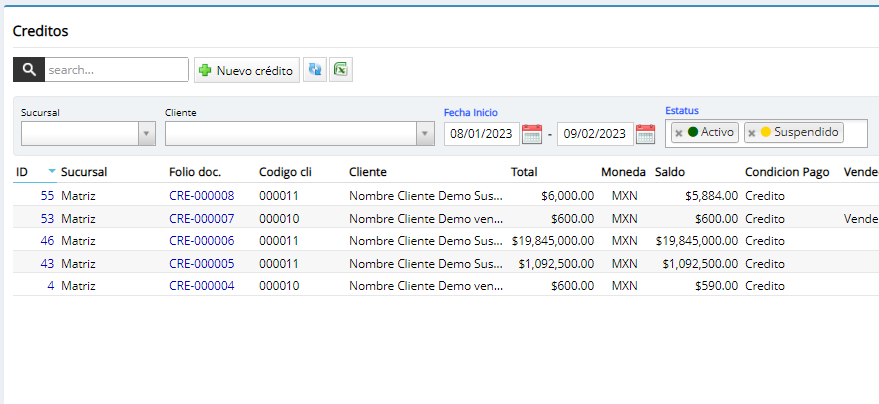879x404 pixels.
Task: Click the refresh credits icon
Action: pyautogui.click(x=315, y=70)
